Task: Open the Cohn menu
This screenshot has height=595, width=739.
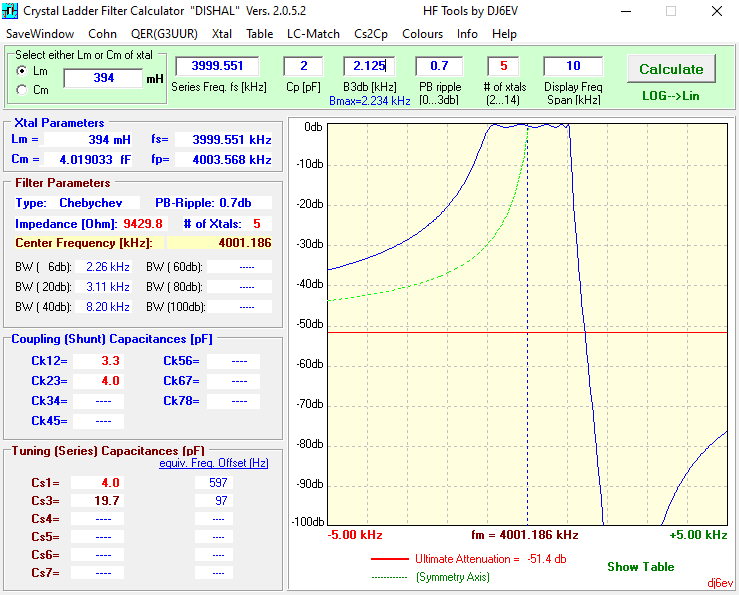Action: (x=102, y=34)
